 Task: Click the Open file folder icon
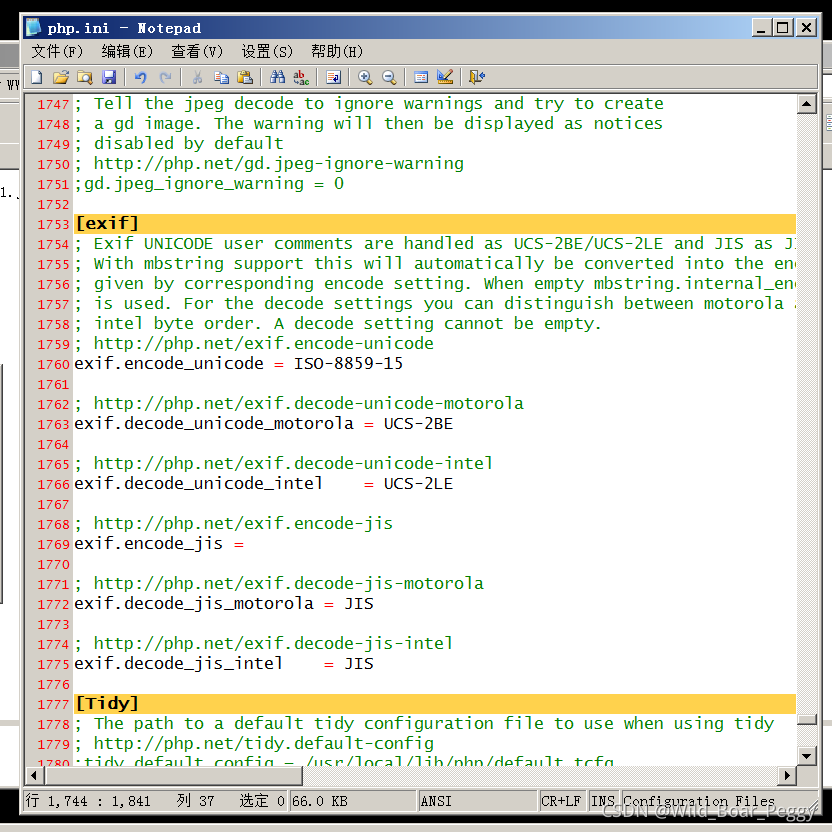[61, 77]
